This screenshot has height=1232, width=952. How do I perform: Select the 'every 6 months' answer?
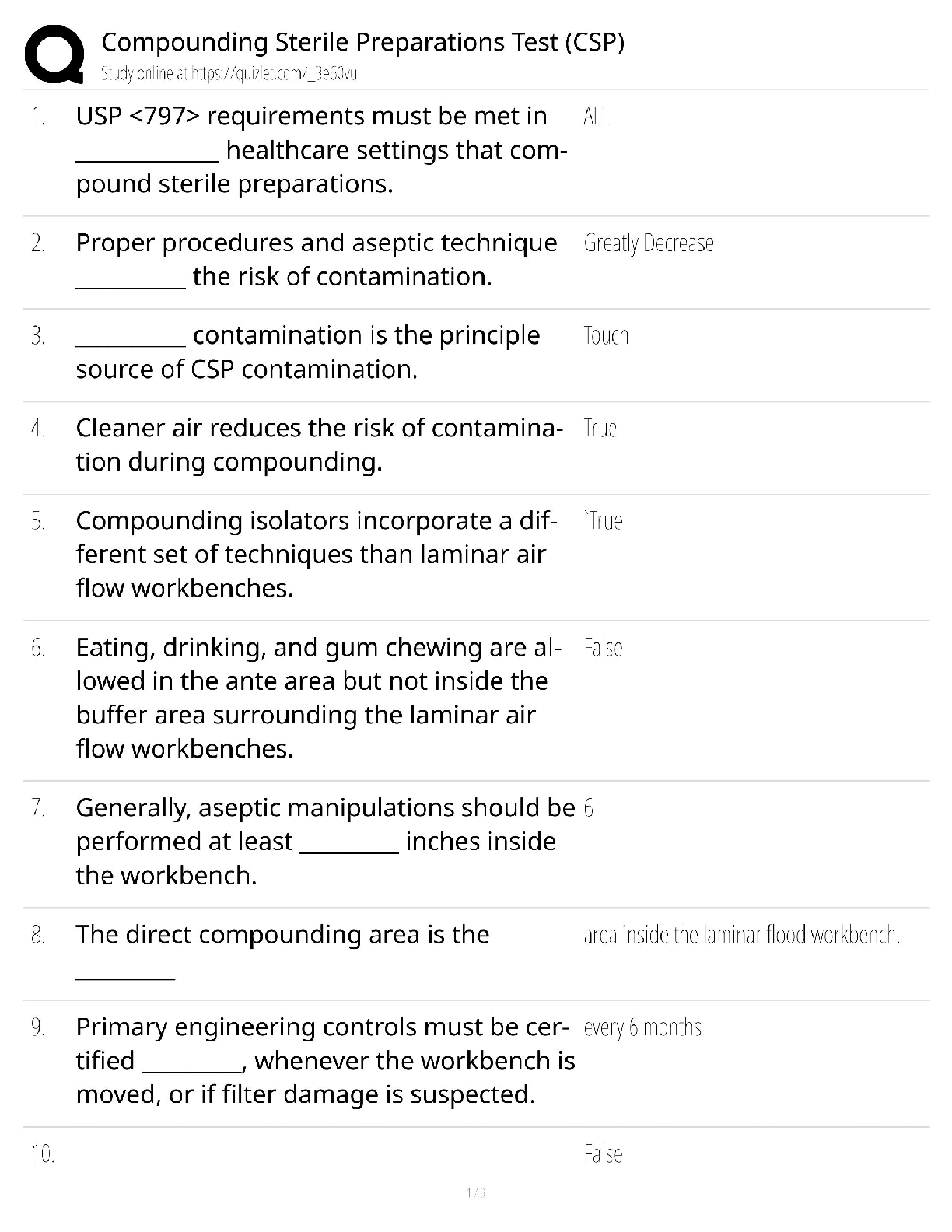pyautogui.click(x=642, y=1028)
